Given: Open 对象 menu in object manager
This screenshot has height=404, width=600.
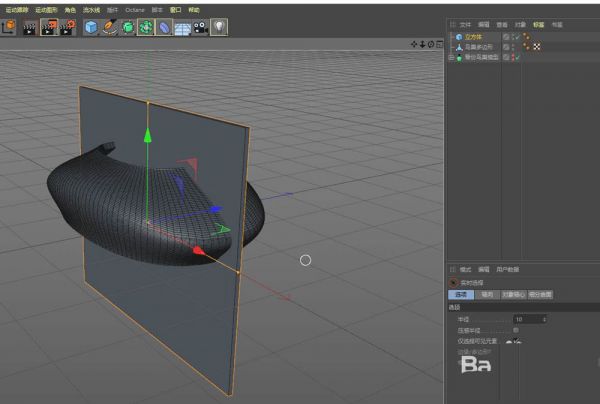Looking at the screenshot, I should [x=520, y=24].
